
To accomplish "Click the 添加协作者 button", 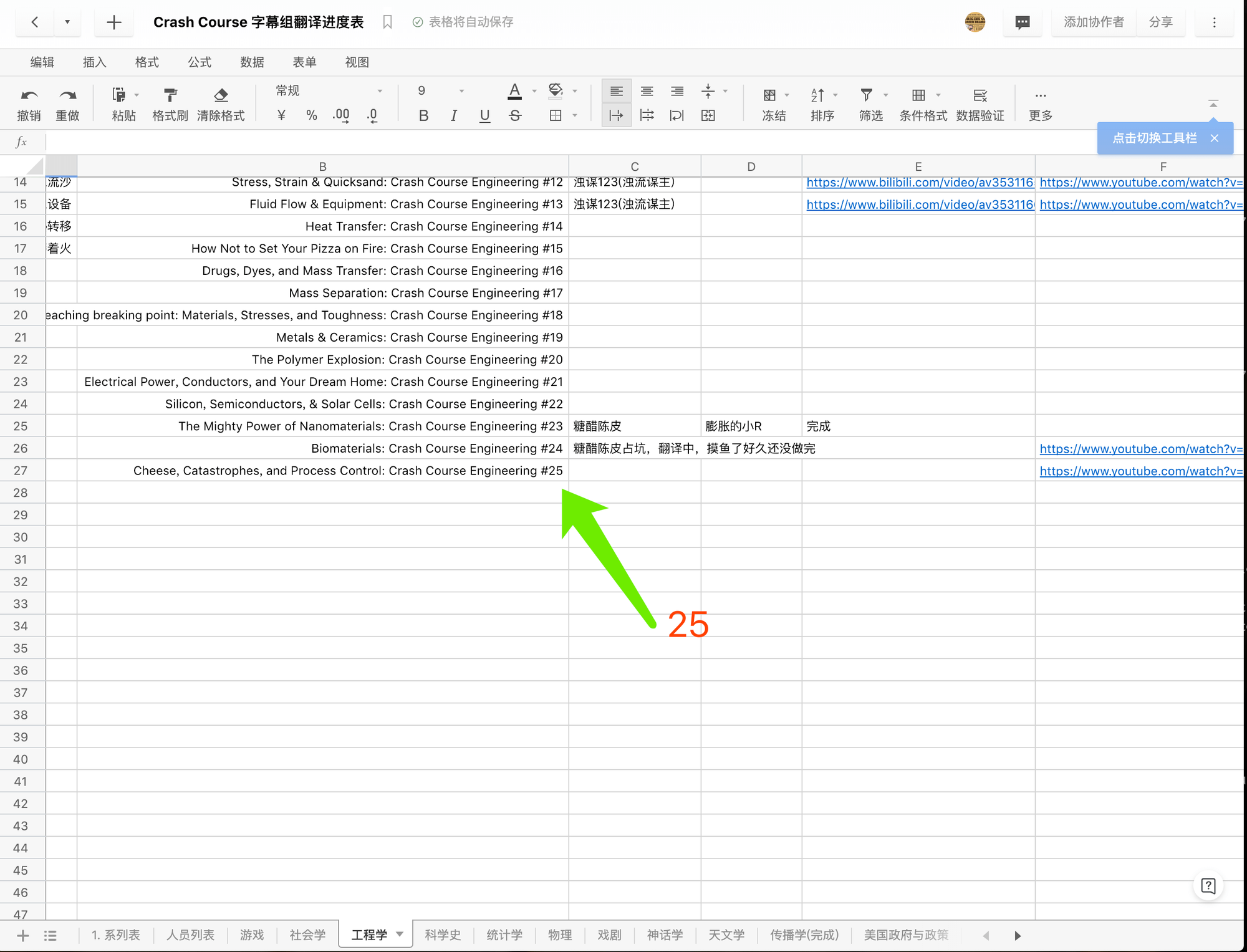I will [1094, 22].
